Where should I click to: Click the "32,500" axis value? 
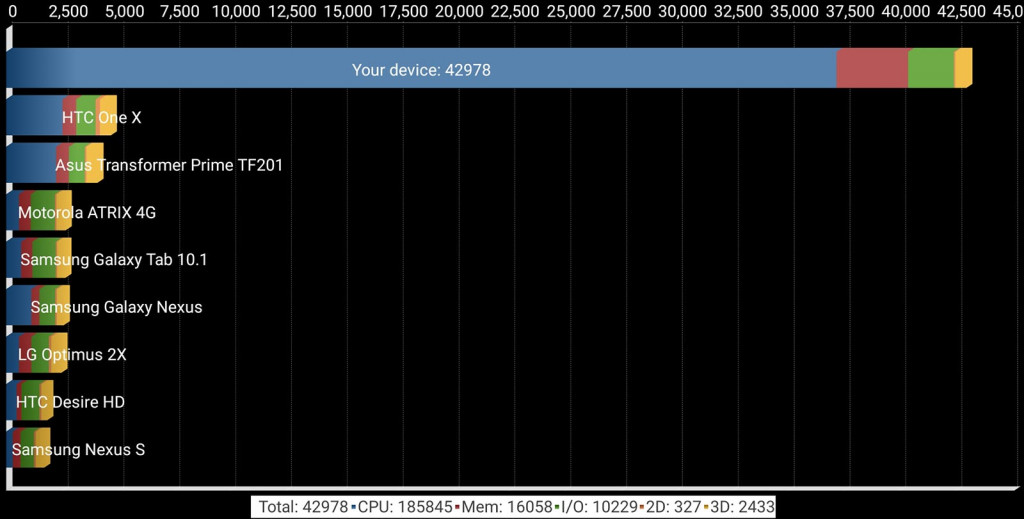[738, 11]
